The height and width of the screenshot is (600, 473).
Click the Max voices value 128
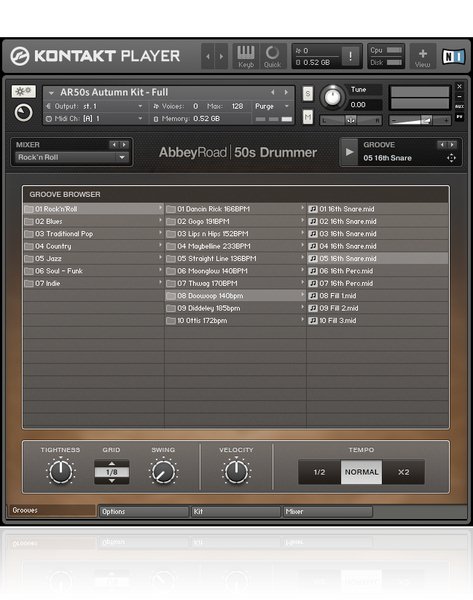coord(237,106)
